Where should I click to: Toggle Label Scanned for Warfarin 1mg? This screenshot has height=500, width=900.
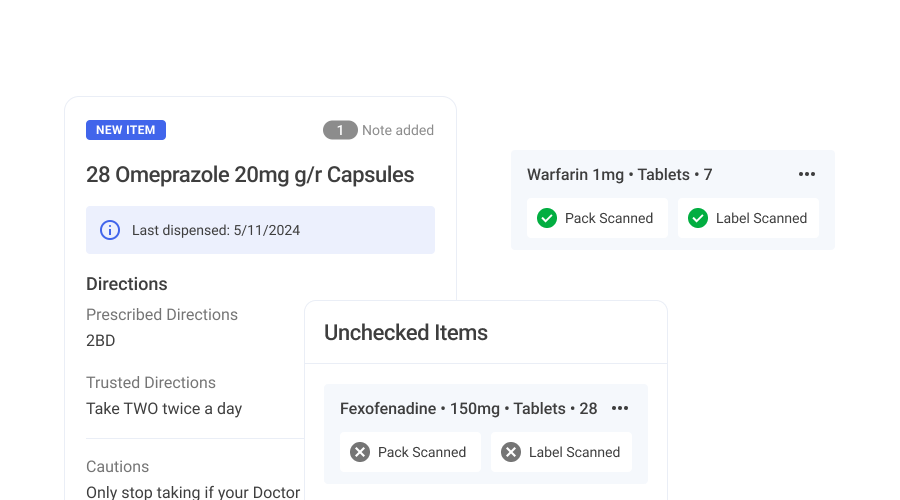pyautogui.click(x=748, y=218)
